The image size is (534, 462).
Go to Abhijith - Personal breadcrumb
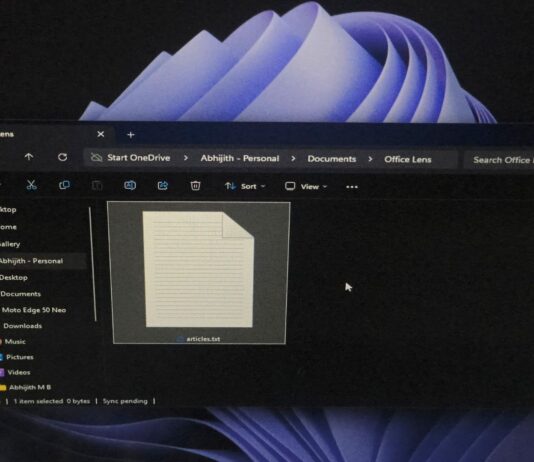click(240, 158)
